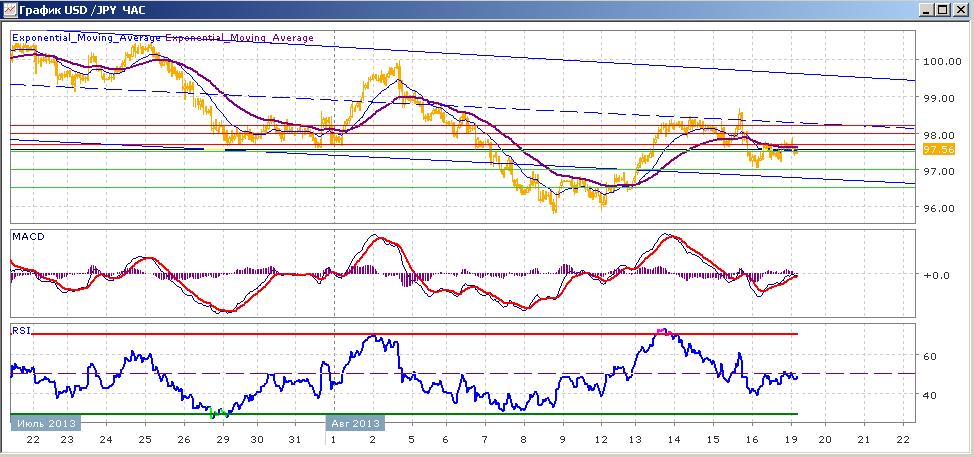Click date 19 on the time axis
Image resolution: width=974 pixels, height=457 pixels.
[x=790, y=439]
